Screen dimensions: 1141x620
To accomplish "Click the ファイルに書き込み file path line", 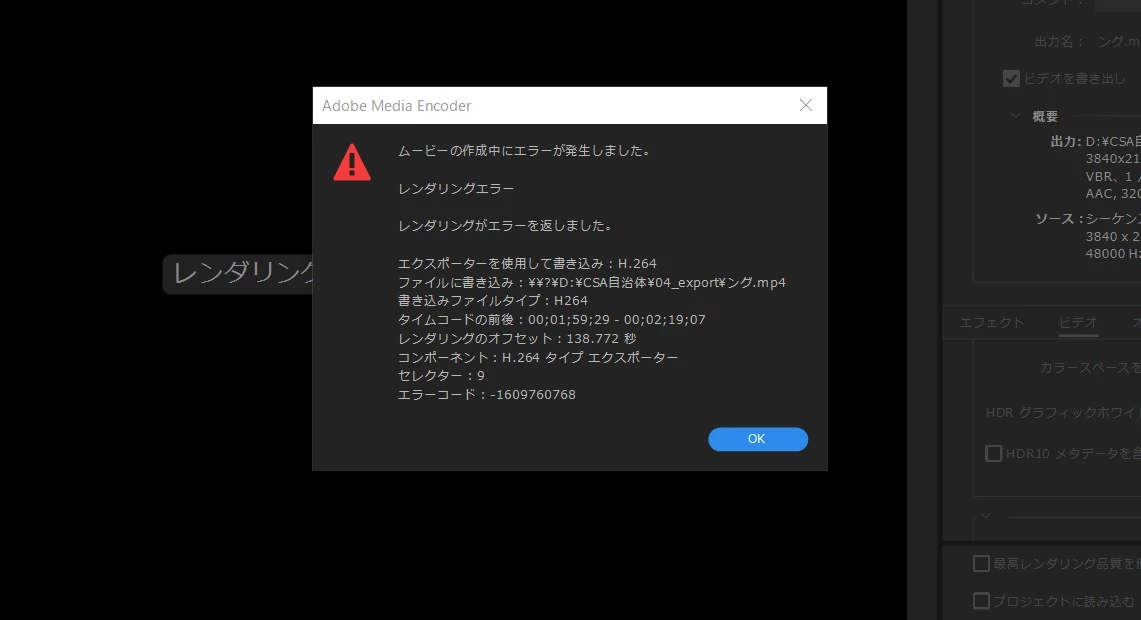I will click(592, 282).
